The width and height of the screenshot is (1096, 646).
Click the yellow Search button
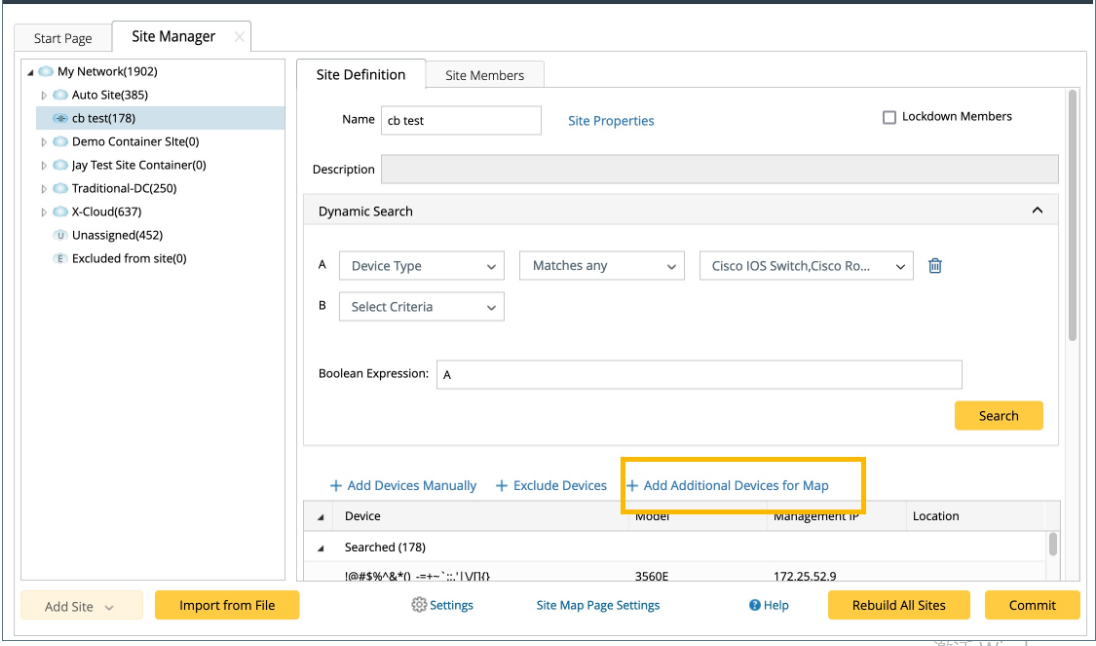tap(998, 416)
